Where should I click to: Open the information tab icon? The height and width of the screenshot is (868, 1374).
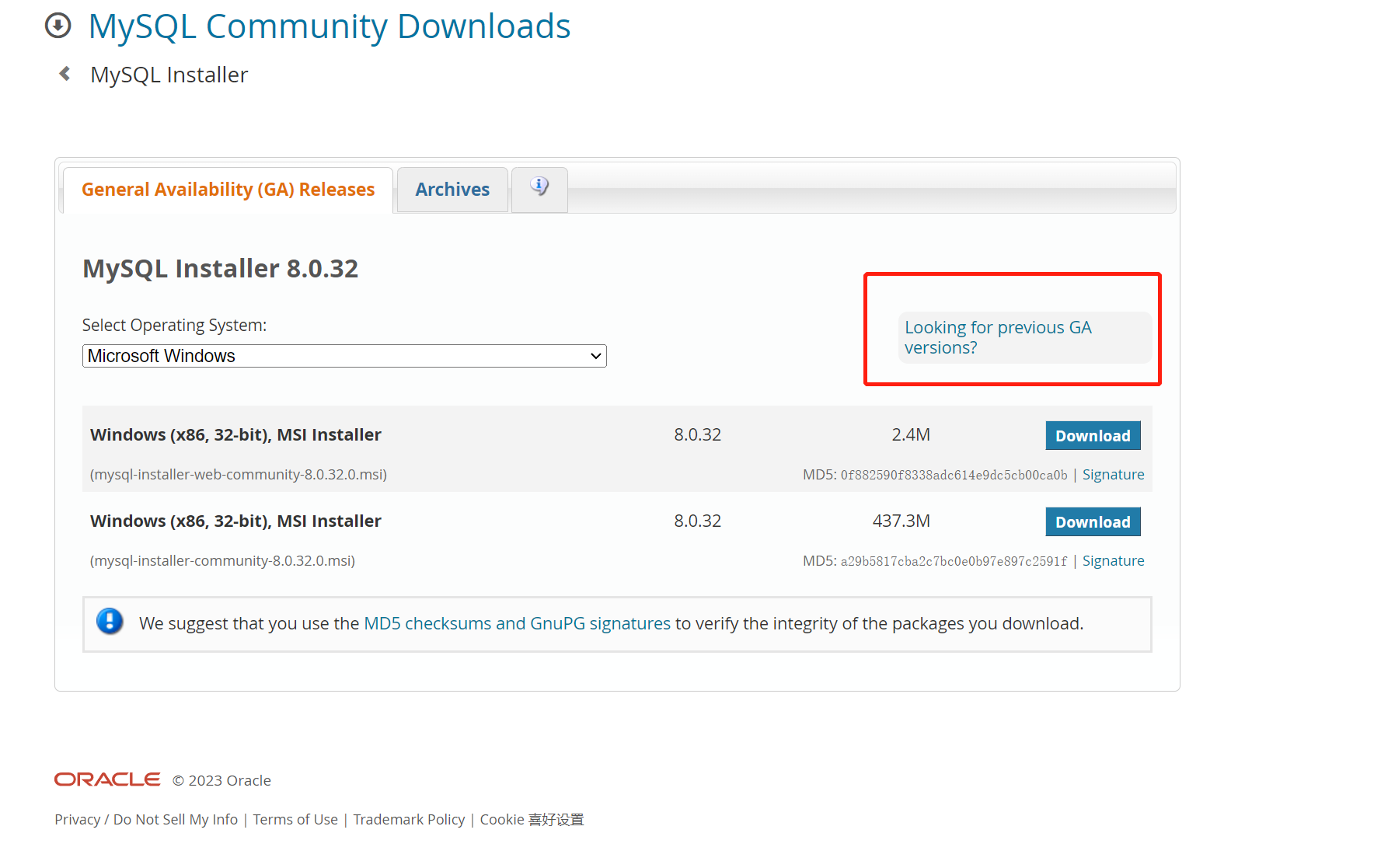(x=539, y=187)
